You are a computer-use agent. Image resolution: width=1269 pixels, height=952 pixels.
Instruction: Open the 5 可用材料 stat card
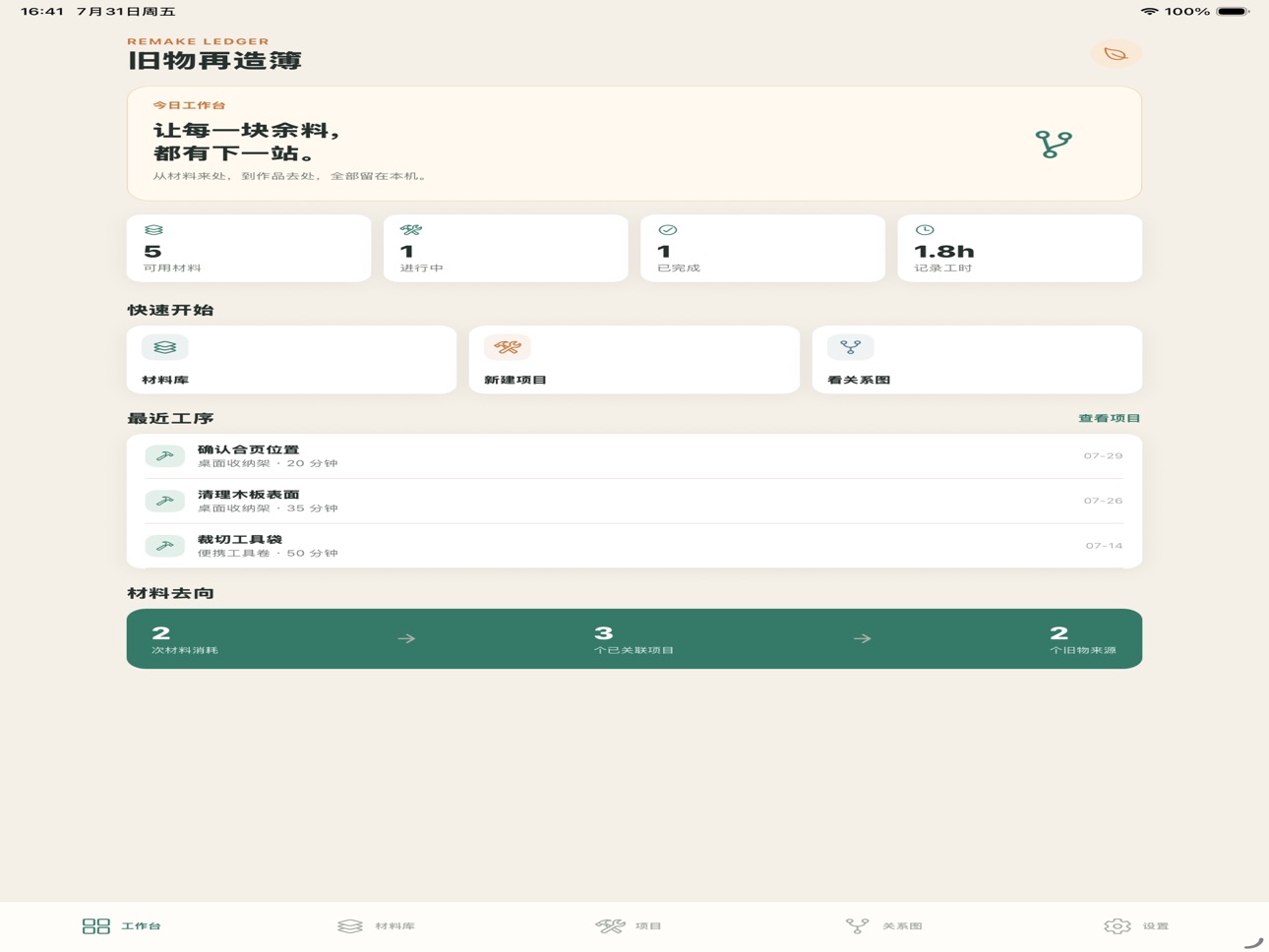click(249, 249)
